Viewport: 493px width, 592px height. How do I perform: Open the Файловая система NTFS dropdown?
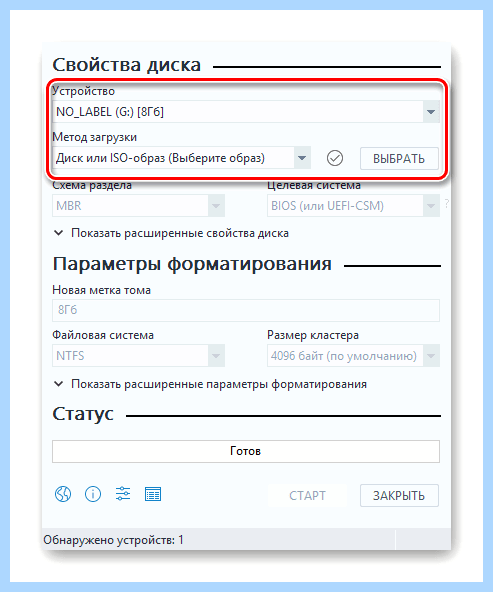point(139,356)
